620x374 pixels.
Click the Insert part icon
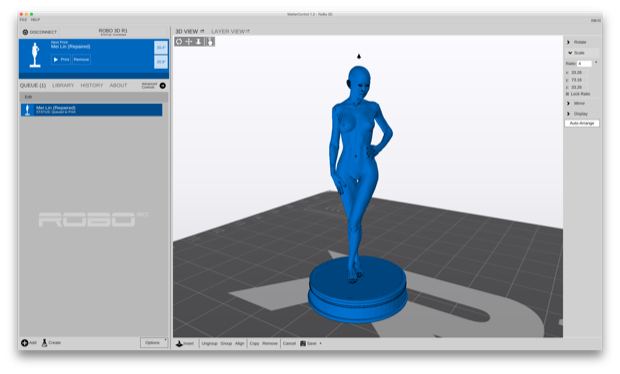[x=180, y=344]
